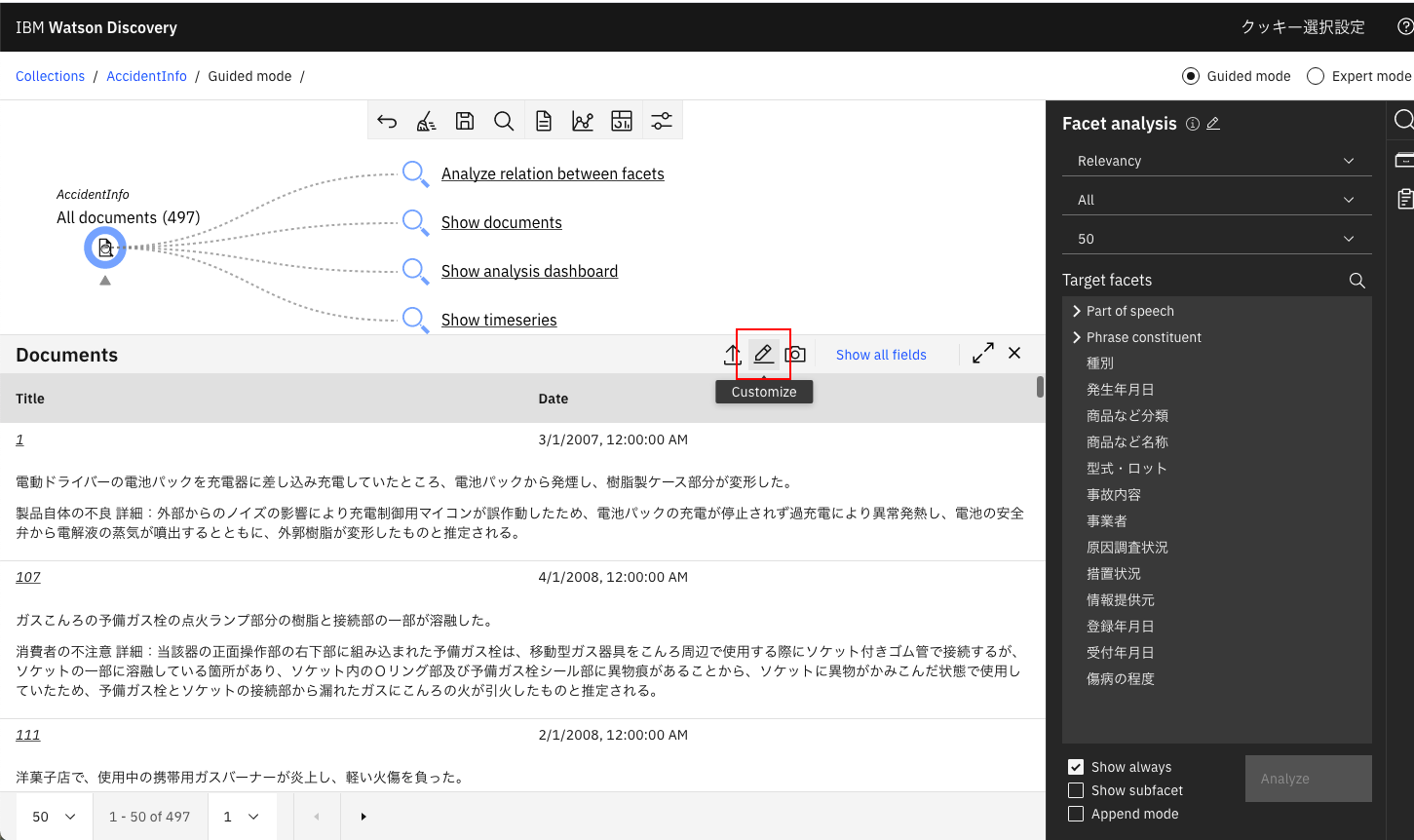Select the 商品など分類 facet
The image size is (1414, 840).
[x=1127, y=415]
